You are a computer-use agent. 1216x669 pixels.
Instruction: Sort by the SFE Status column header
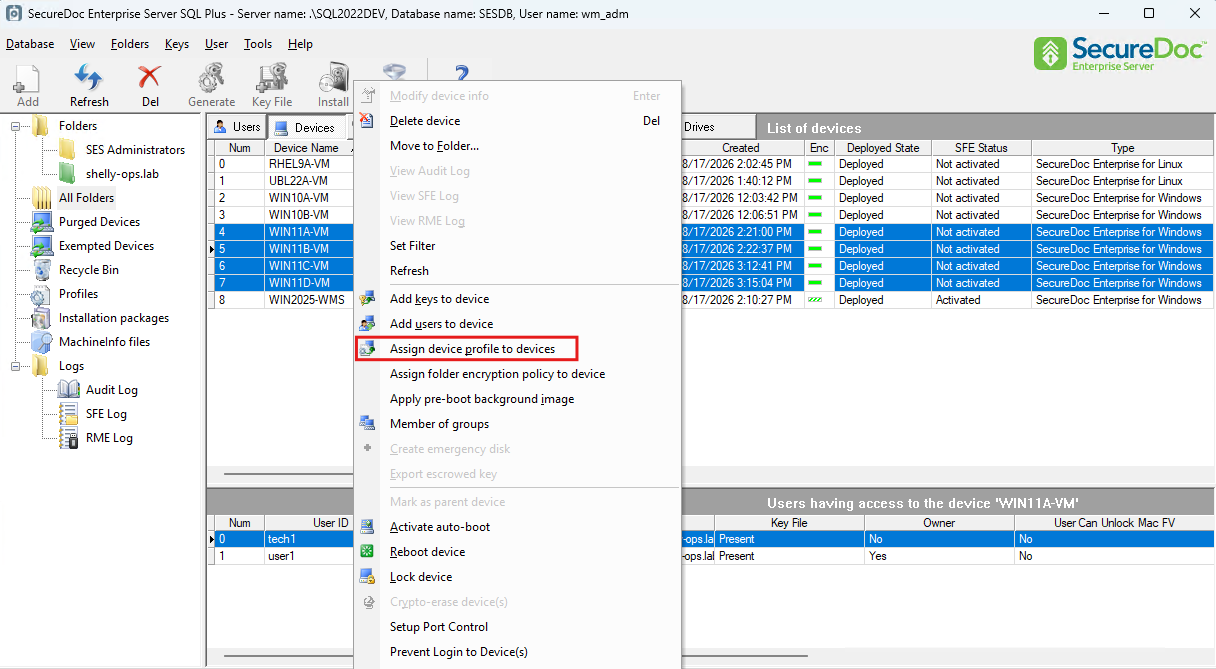(981, 148)
